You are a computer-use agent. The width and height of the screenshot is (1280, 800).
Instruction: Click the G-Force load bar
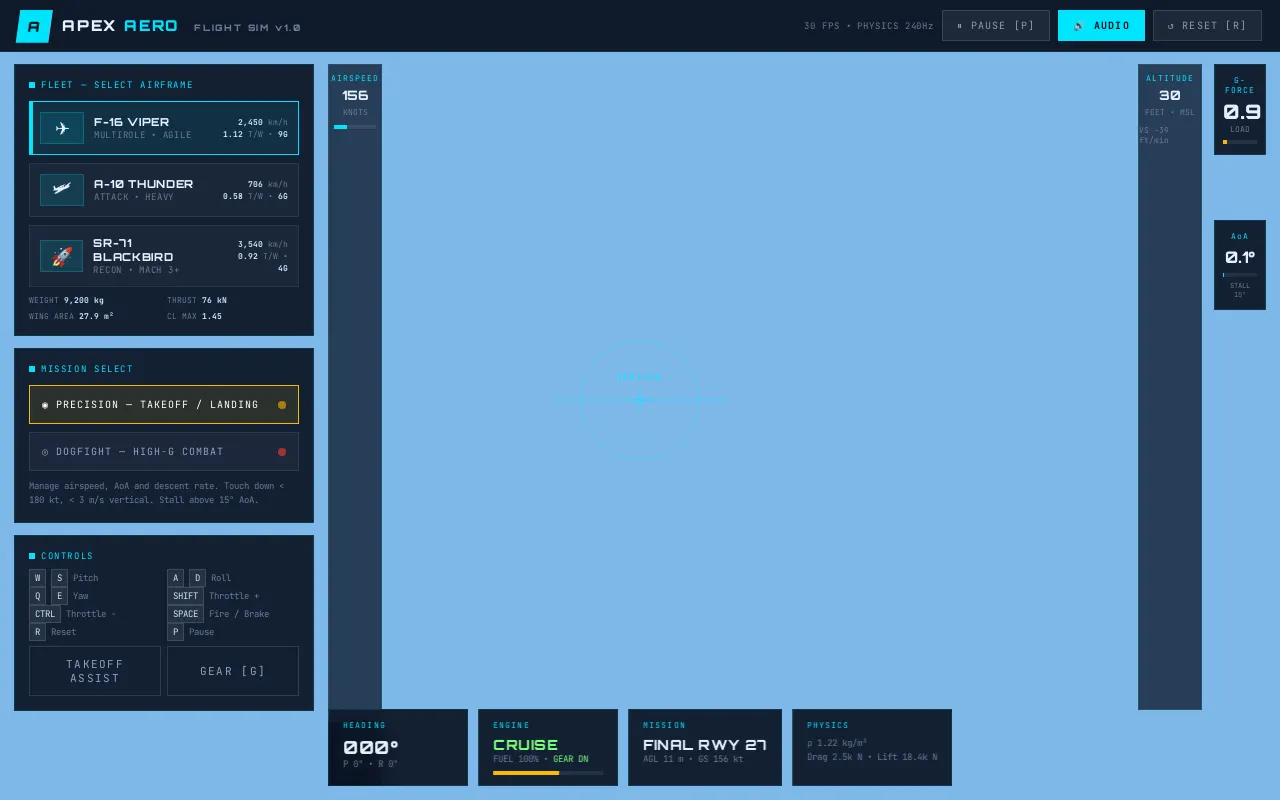tap(1240, 142)
